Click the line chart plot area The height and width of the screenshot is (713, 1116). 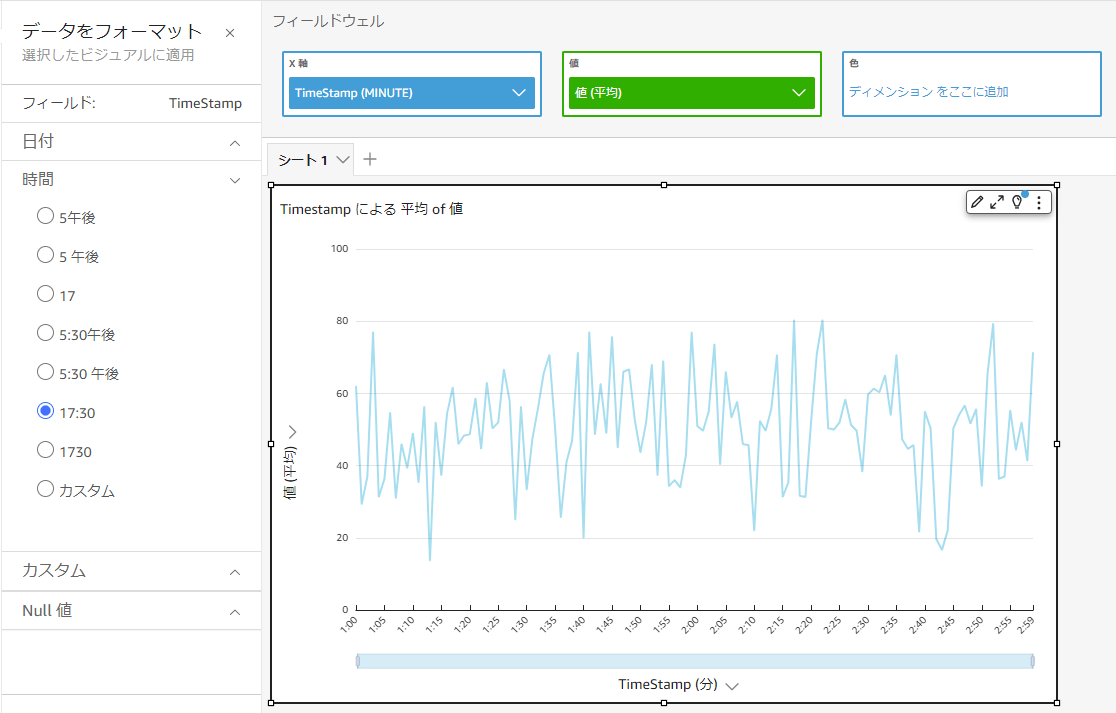pos(695,429)
